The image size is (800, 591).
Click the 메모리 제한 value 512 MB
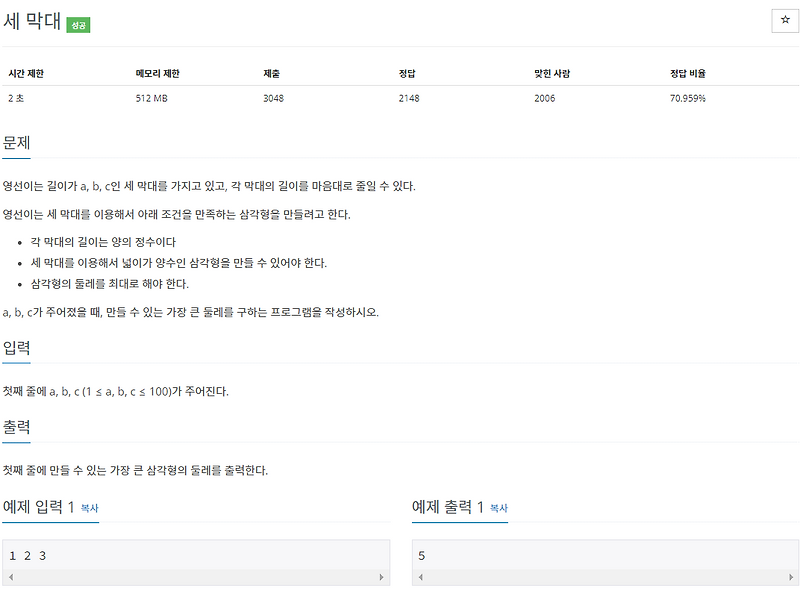click(x=150, y=100)
